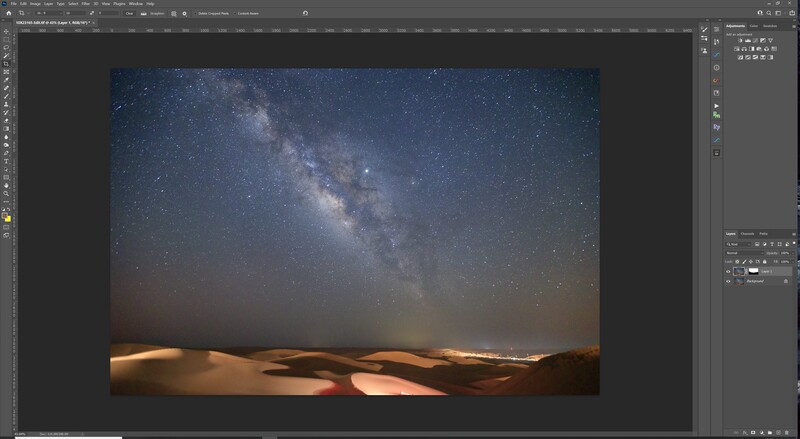Hide the Background layer eye icon
This screenshot has width=800, height=439.
click(728, 281)
